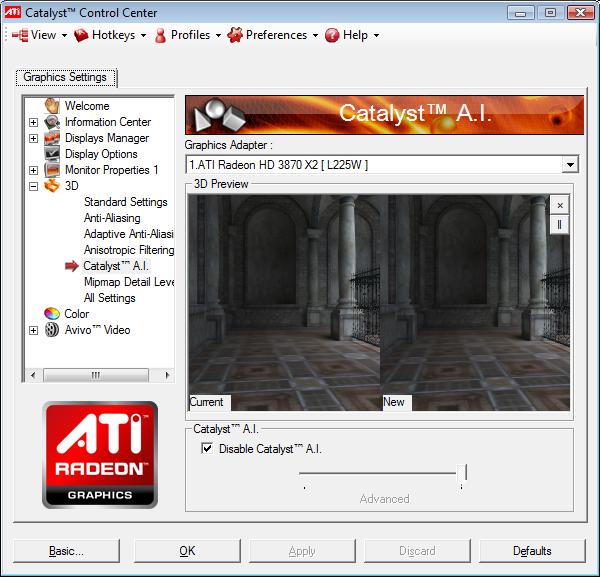Click the tree horizontal scrollbar thumb
This screenshot has height=577, width=600.
pyautogui.click(x=96, y=375)
